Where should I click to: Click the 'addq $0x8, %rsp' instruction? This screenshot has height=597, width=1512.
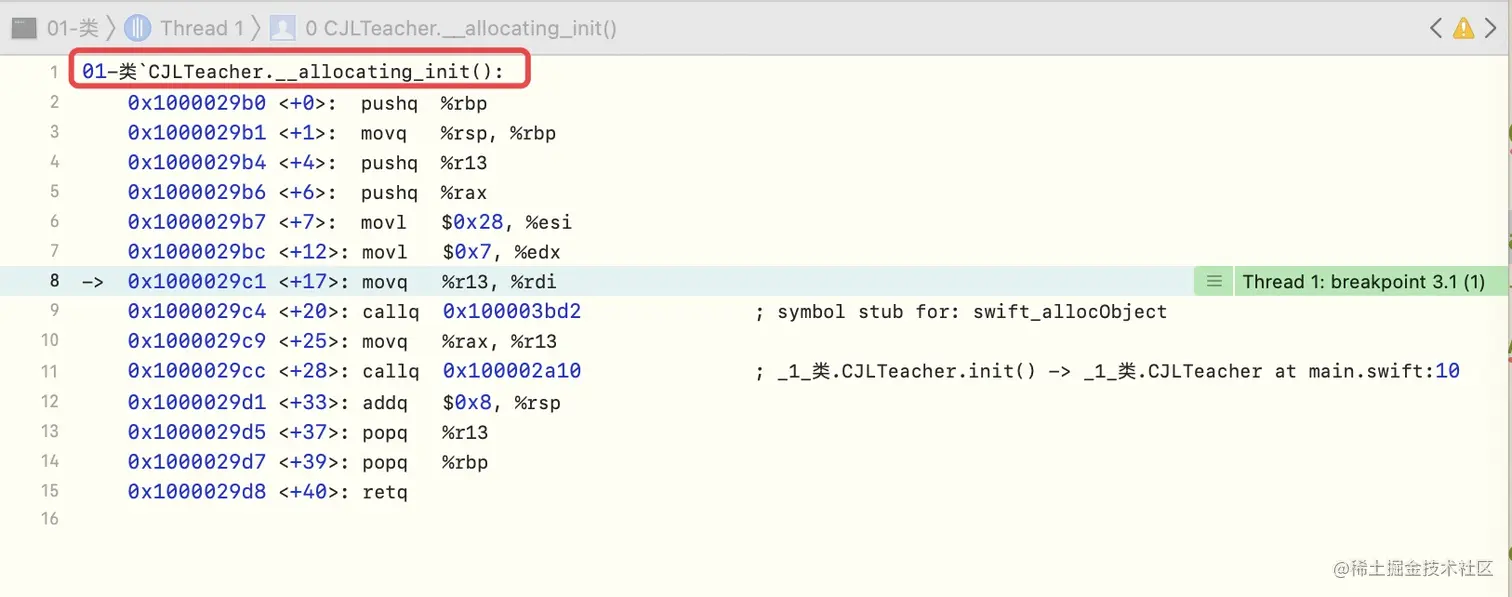(461, 403)
